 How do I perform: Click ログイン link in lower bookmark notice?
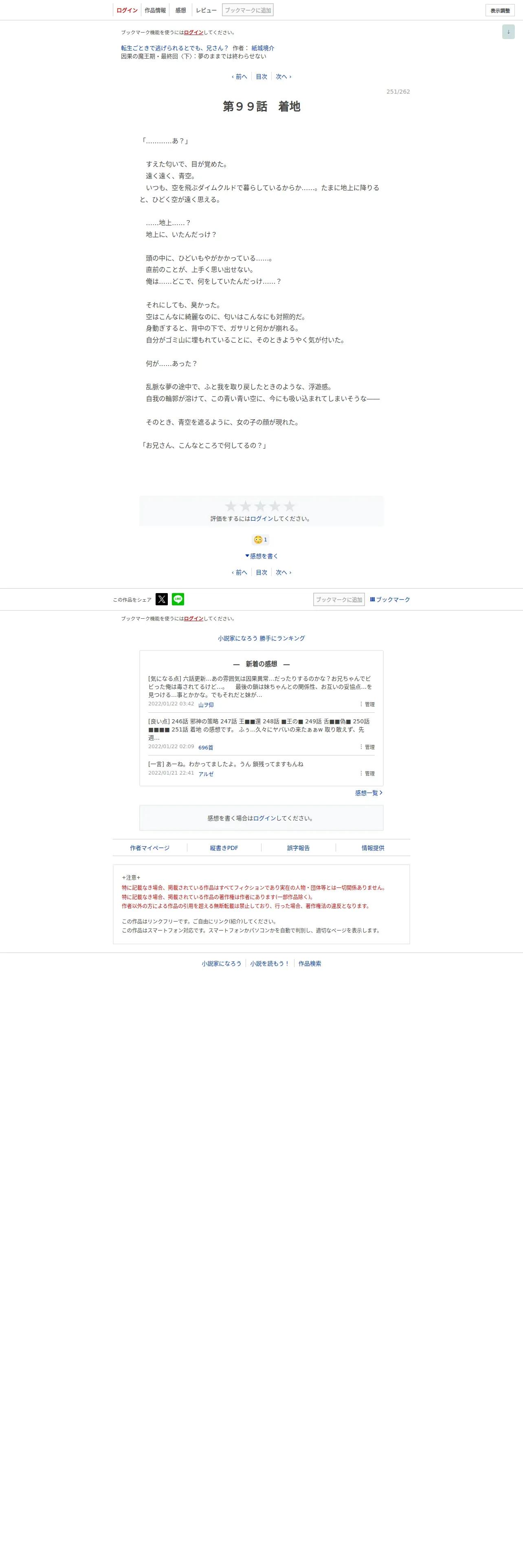[193, 618]
